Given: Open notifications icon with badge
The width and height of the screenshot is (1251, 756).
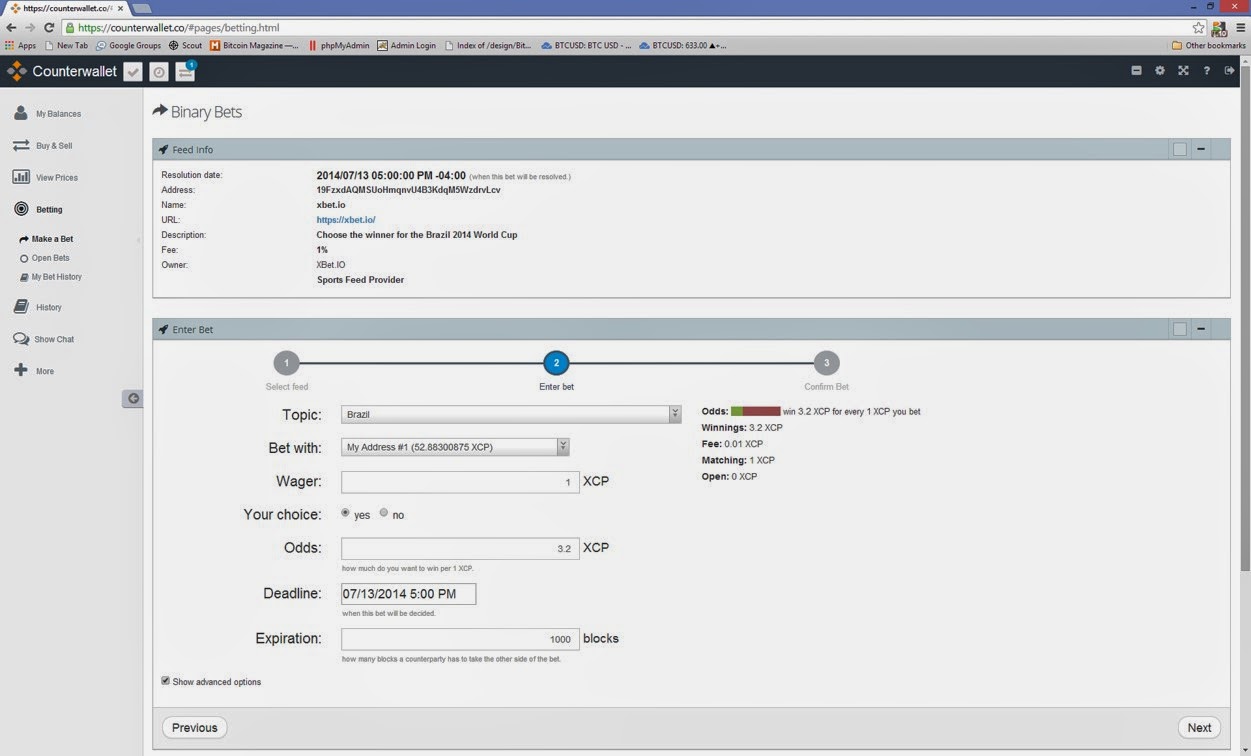Looking at the screenshot, I should click(x=185, y=72).
